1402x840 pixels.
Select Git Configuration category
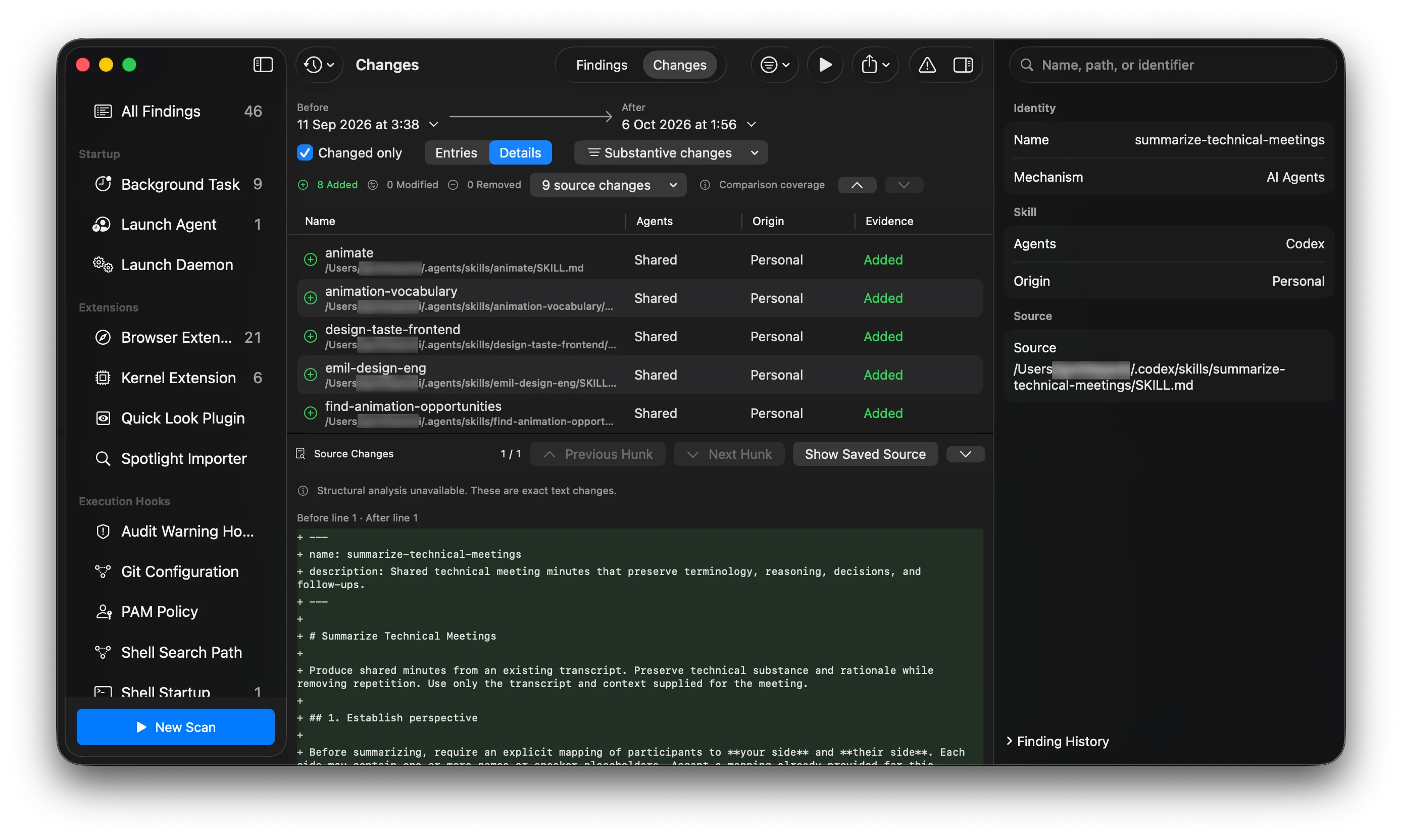(176, 571)
